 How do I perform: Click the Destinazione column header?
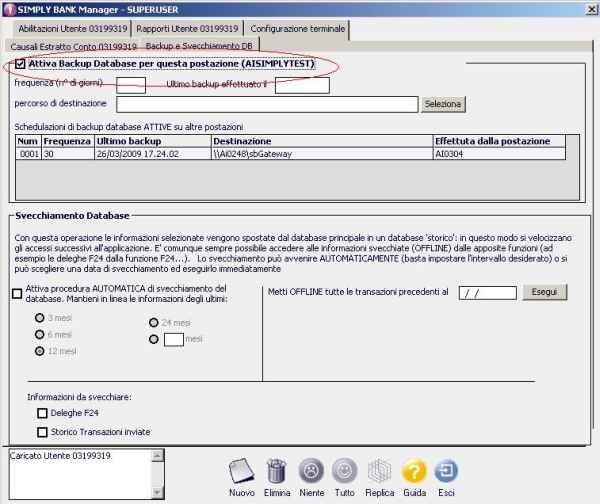(x=322, y=141)
